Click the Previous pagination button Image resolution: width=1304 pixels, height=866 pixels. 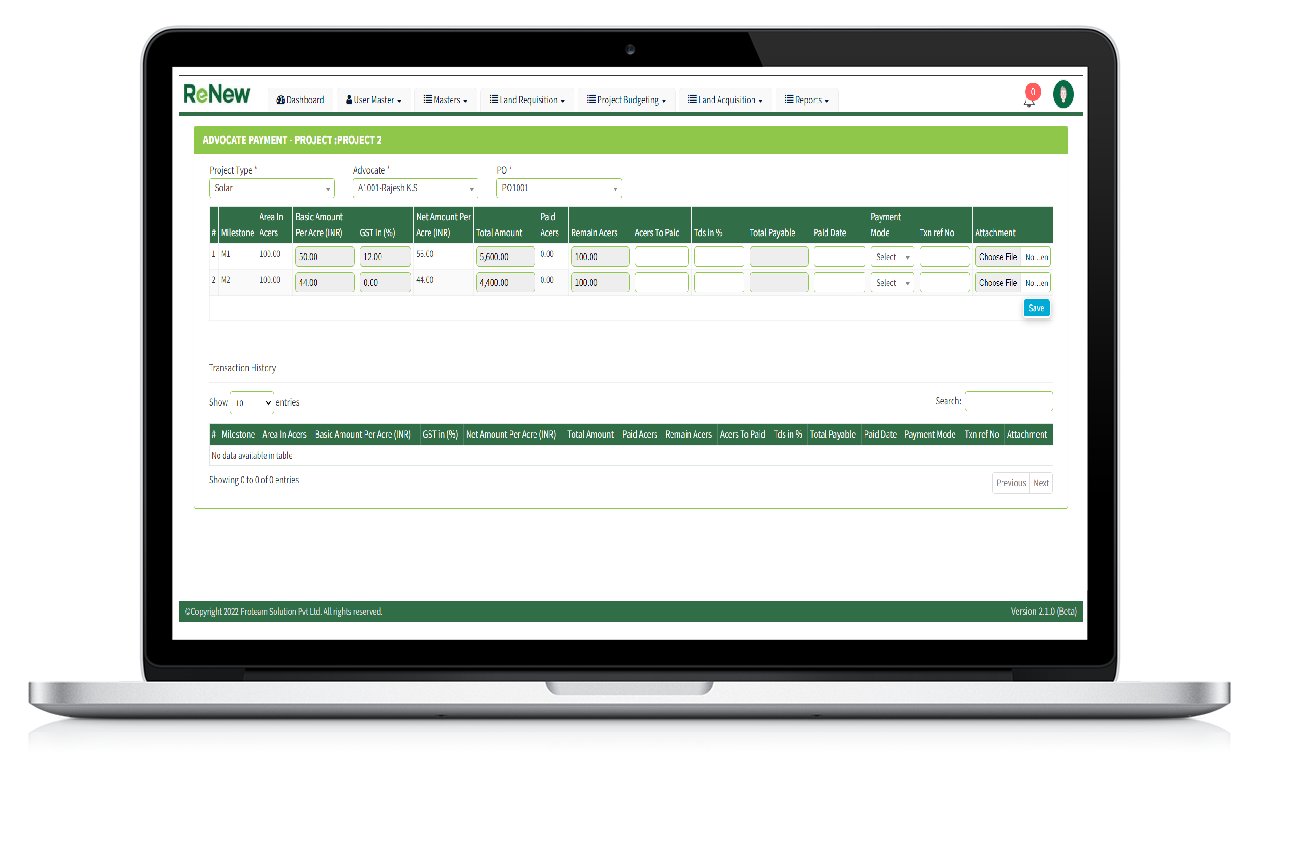[x=1010, y=483]
